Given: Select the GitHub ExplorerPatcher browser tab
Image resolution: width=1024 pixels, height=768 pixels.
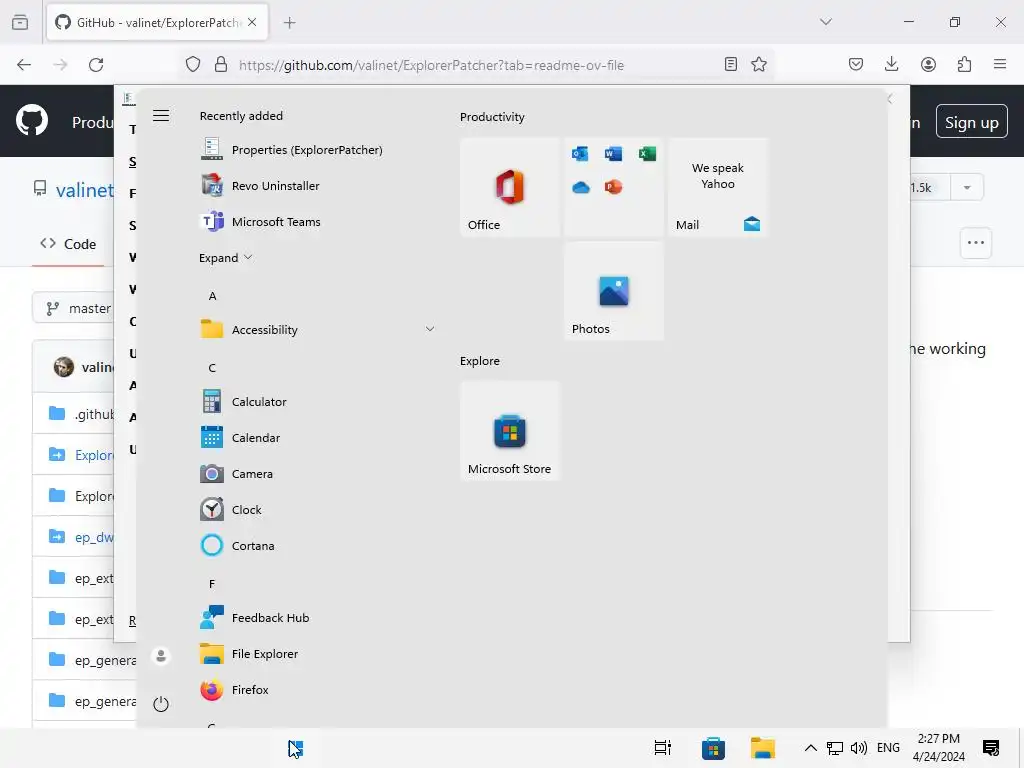Looking at the screenshot, I should 157,22.
